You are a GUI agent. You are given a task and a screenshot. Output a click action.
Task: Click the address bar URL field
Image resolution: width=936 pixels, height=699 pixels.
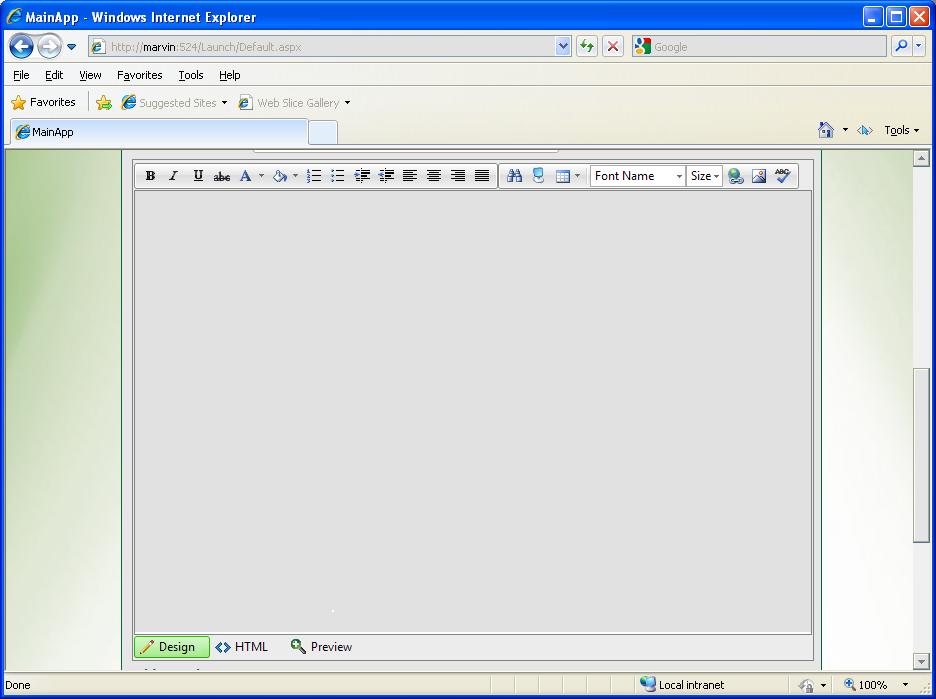322,47
